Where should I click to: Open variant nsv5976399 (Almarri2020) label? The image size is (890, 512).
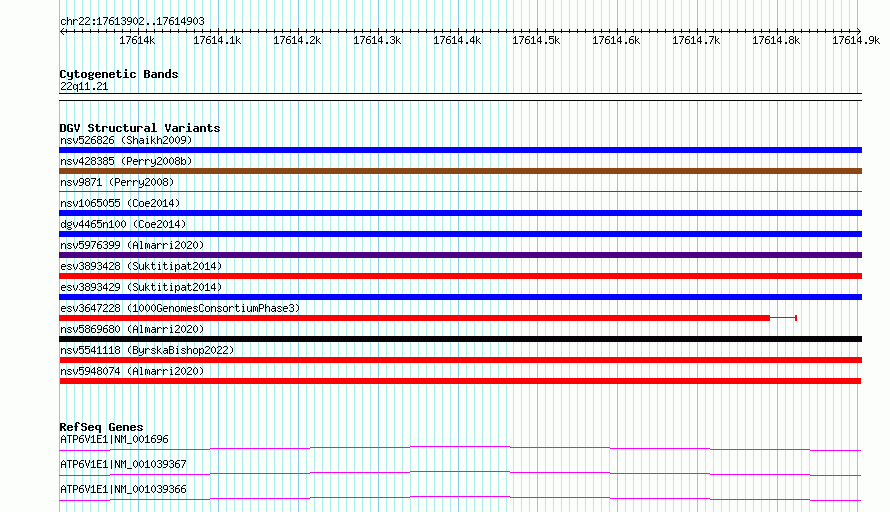coord(132,245)
